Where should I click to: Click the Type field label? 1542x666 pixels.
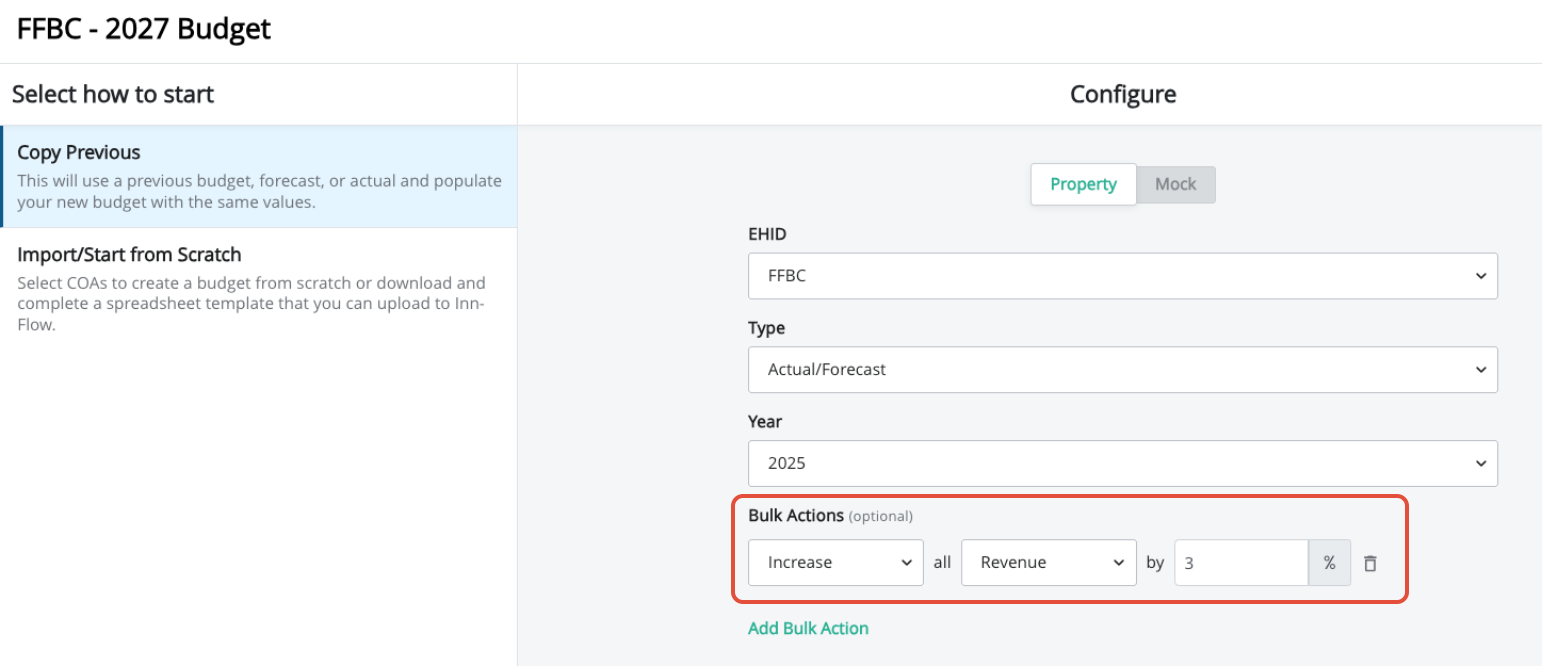766,327
